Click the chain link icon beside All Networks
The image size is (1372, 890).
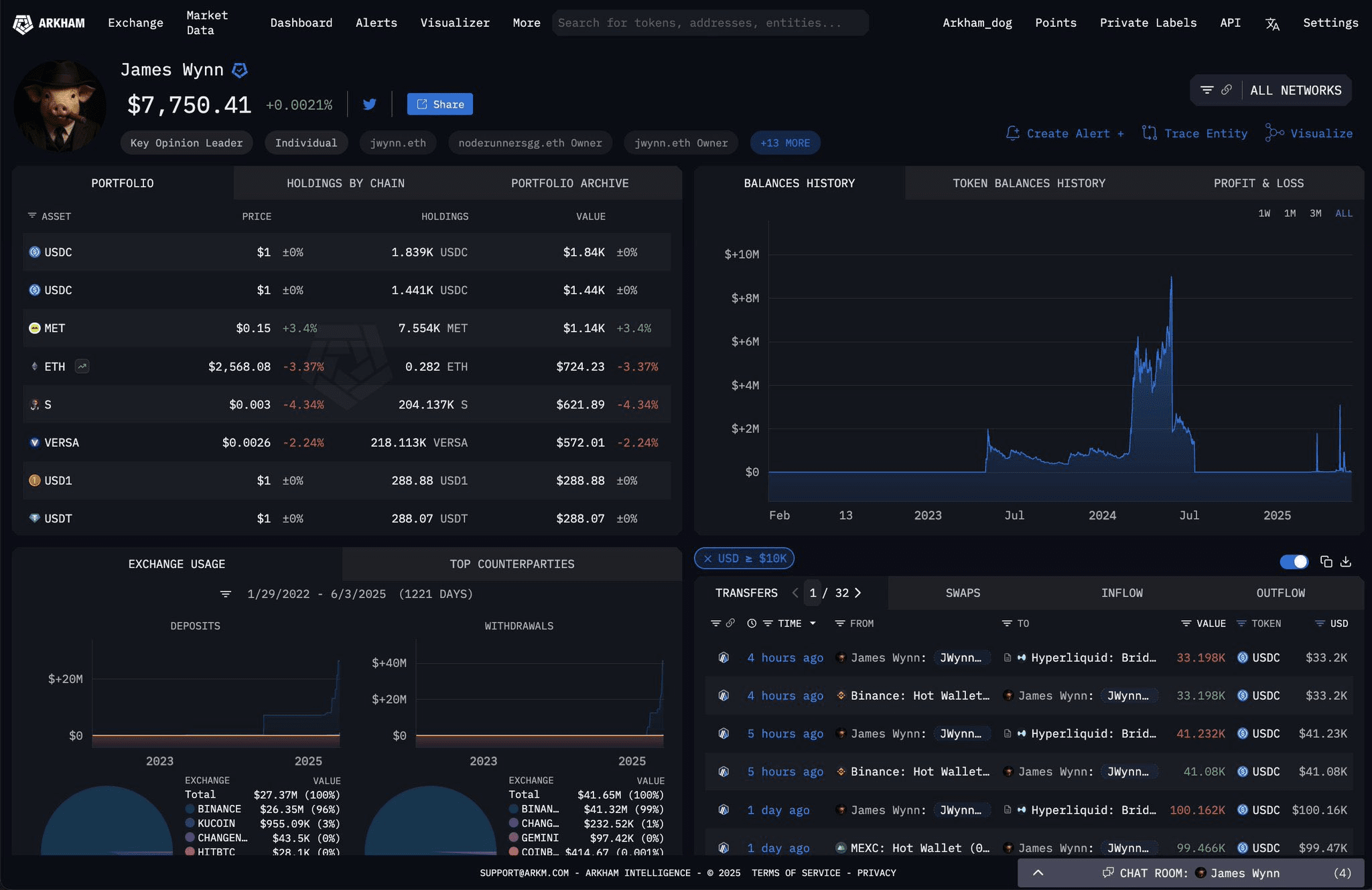[x=1226, y=90]
